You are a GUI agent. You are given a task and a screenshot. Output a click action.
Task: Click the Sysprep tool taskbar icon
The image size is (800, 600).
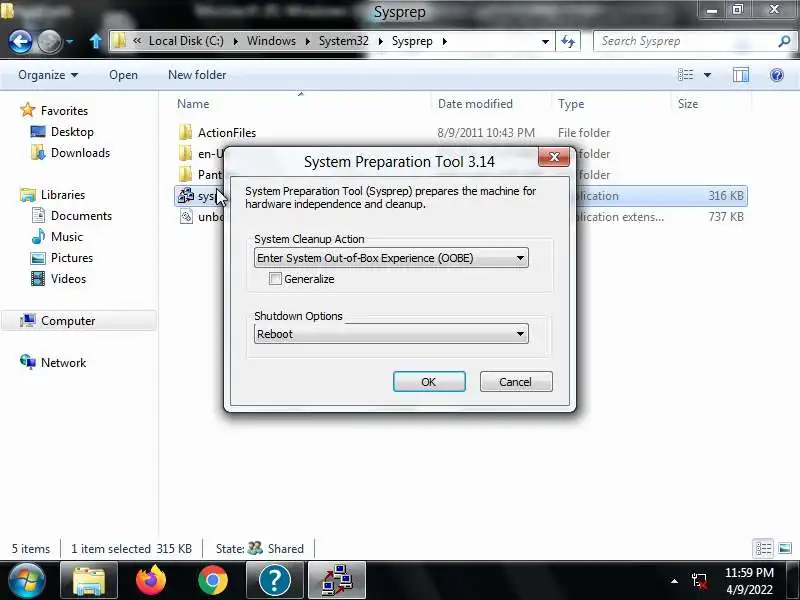click(337, 580)
